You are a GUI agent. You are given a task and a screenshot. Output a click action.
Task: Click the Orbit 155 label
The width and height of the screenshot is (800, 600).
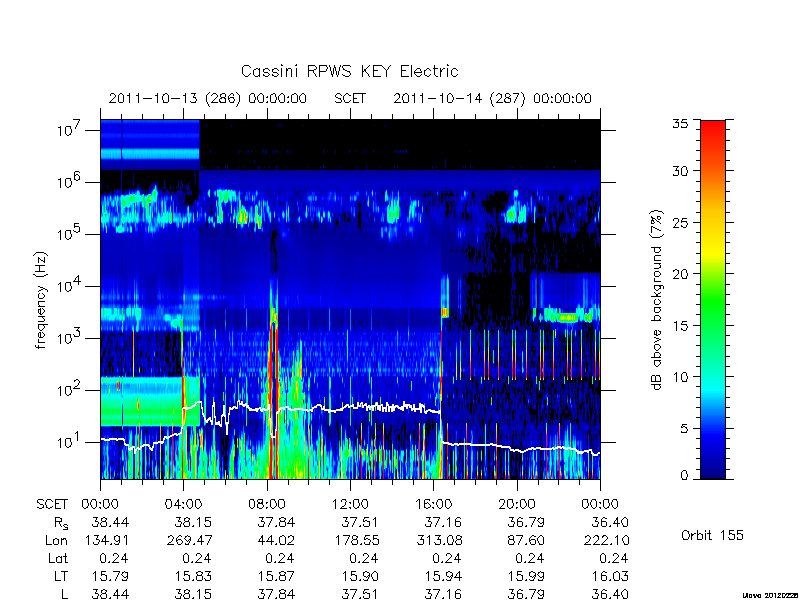click(x=712, y=535)
